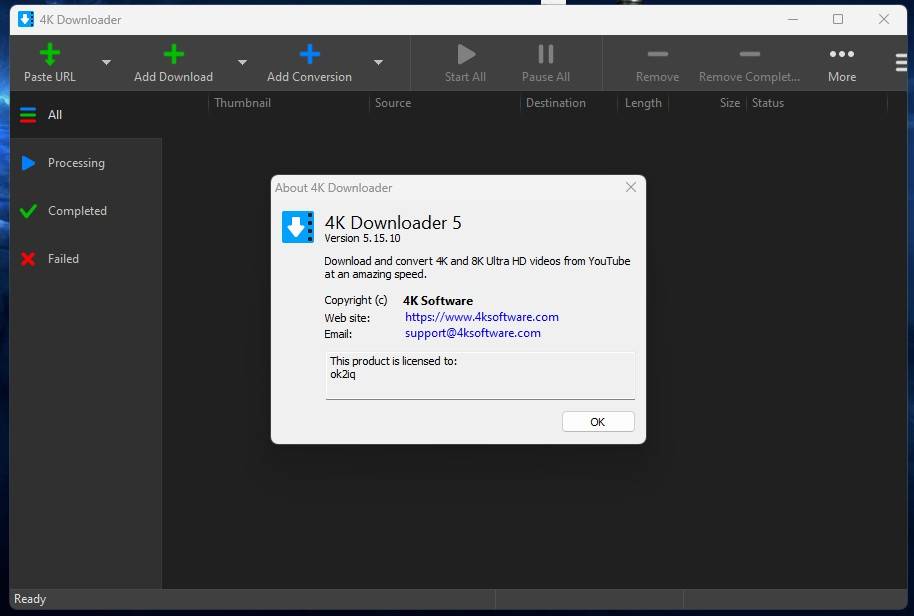Open the https://www.4ksoftware.com link
The width and height of the screenshot is (914, 616).
[x=481, y=317]
